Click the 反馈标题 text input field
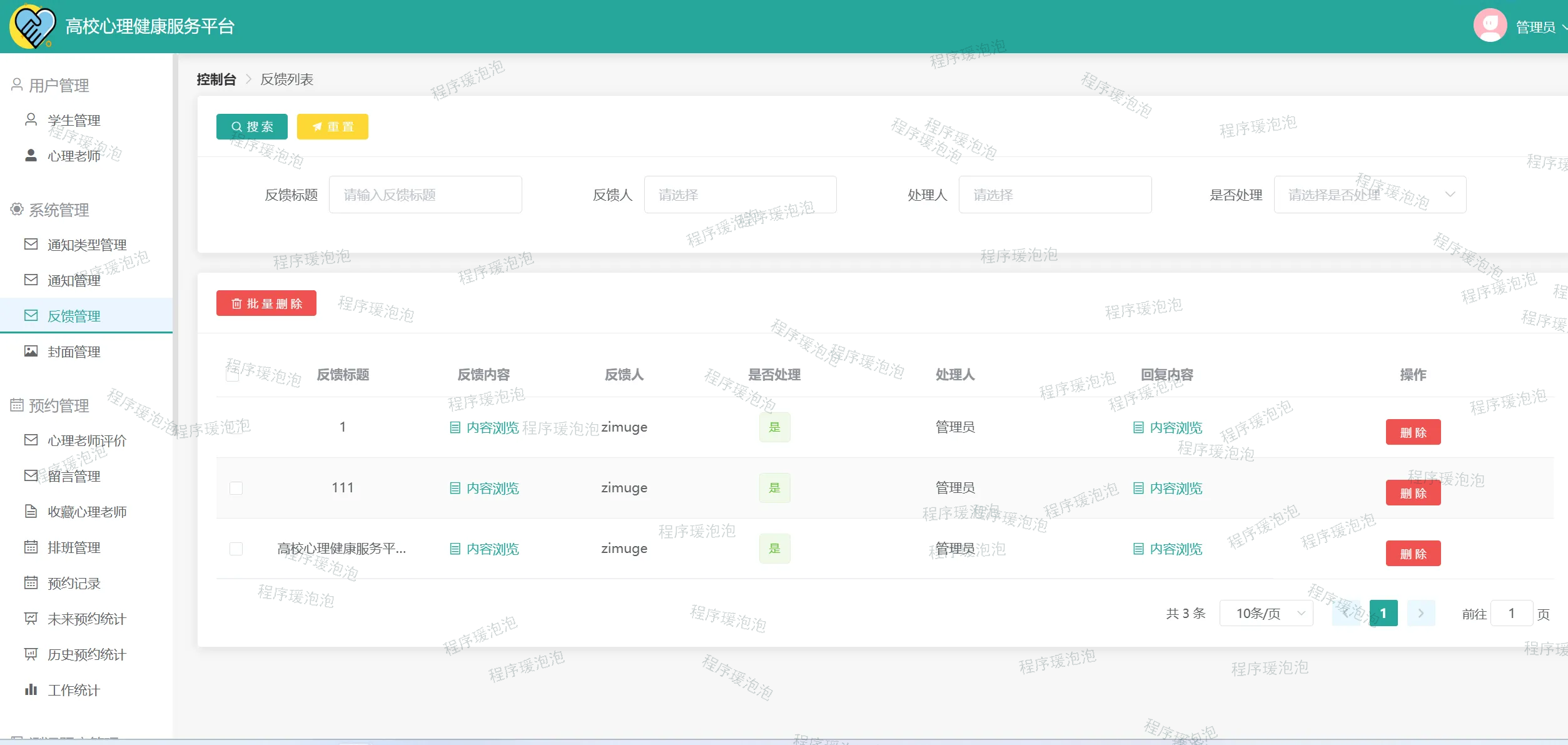This screenshot has width=1568, height=745. pyautogui.click(x=425, y=195)
